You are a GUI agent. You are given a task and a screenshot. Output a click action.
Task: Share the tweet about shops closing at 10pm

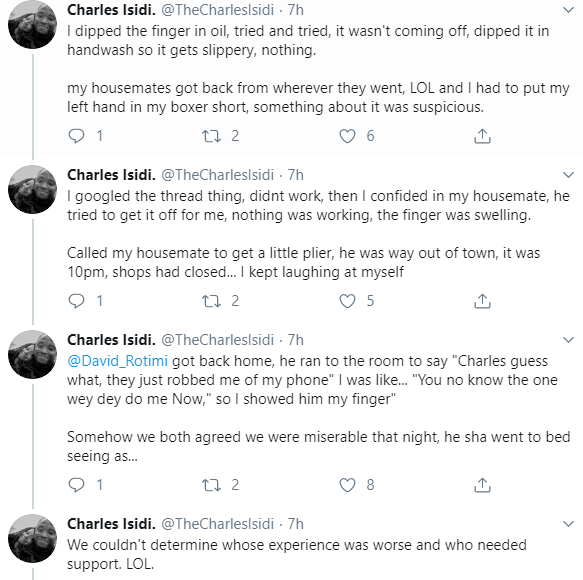(x=482, y=301)
